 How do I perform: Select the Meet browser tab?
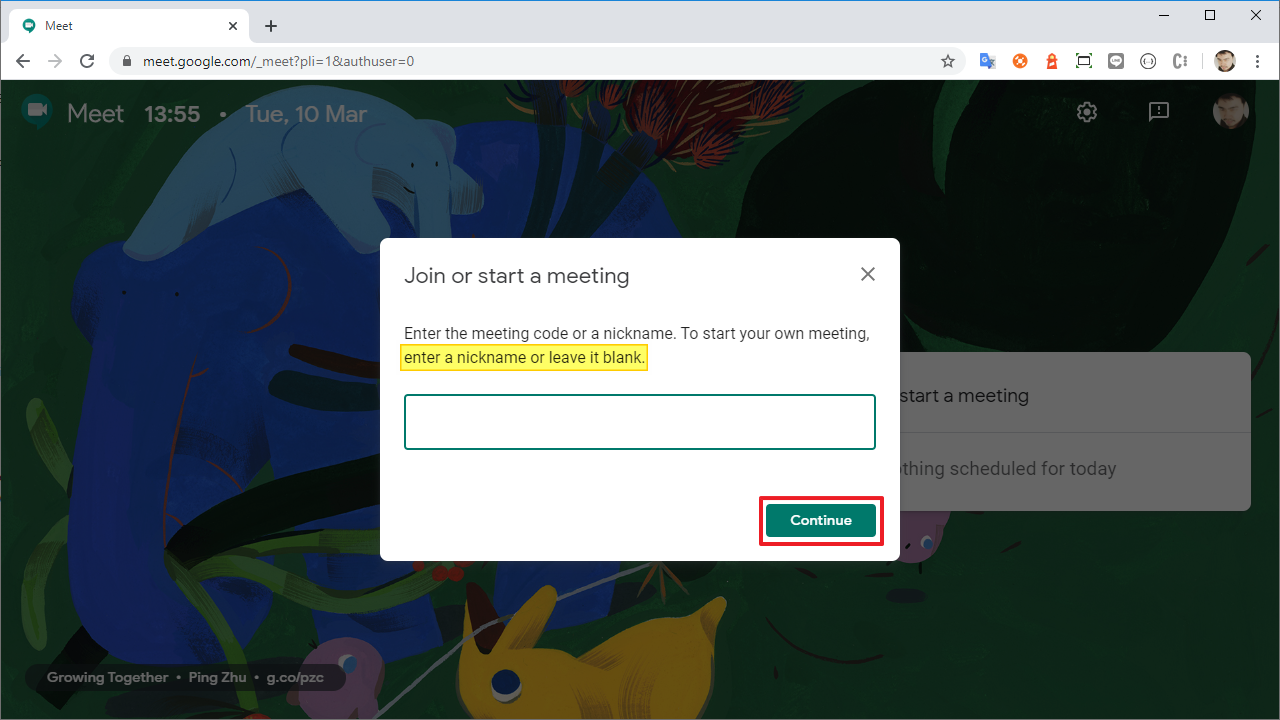tap(130, 26)
